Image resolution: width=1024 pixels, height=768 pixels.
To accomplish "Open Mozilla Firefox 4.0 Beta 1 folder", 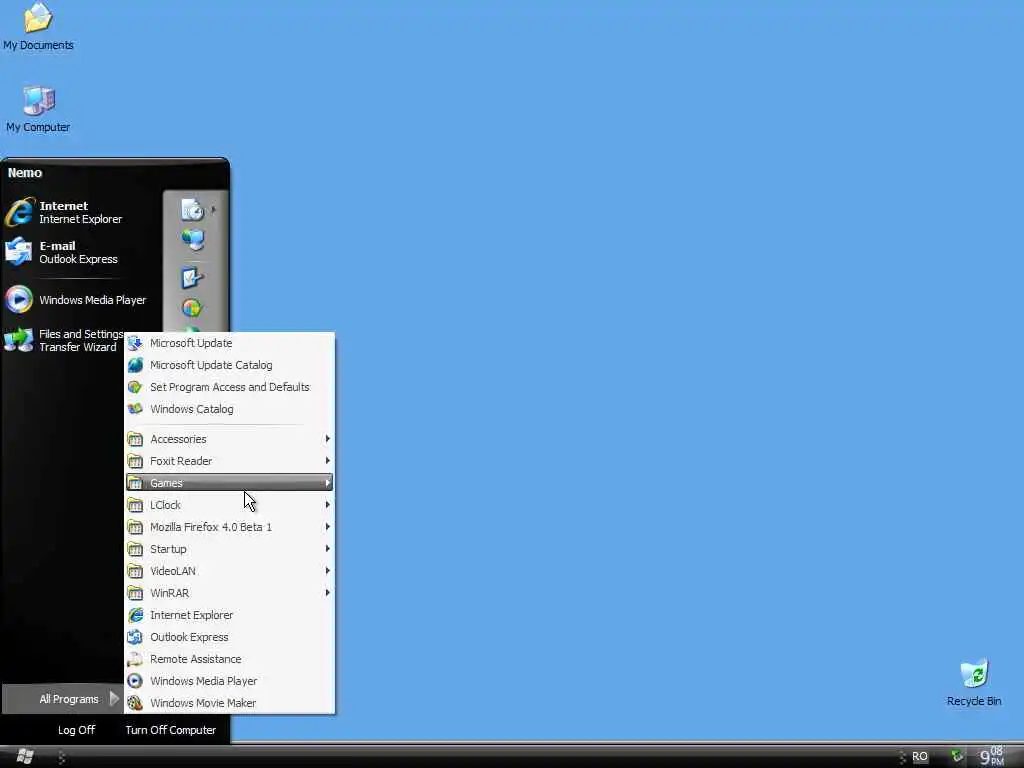I will [229, 527].
